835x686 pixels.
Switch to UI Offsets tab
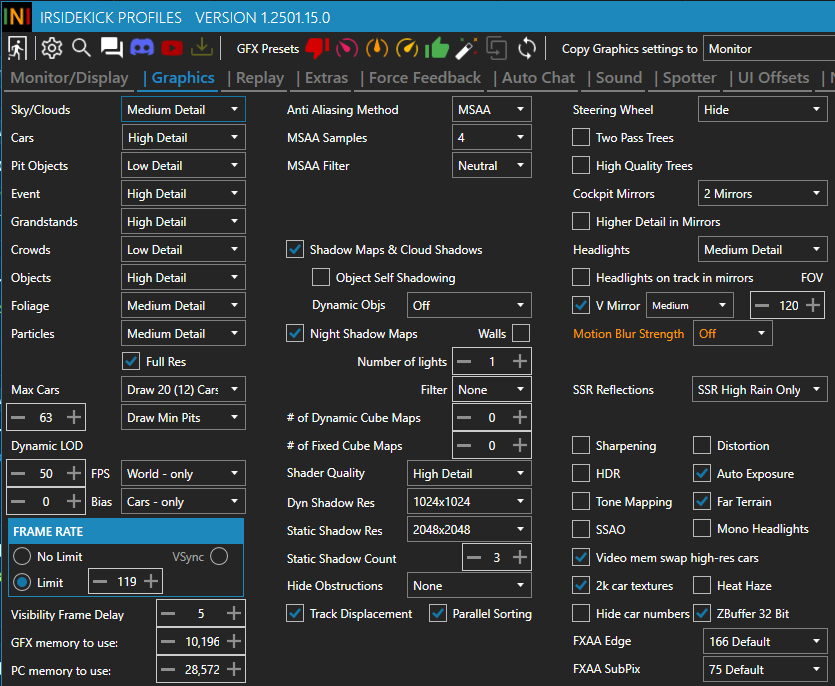773,78
